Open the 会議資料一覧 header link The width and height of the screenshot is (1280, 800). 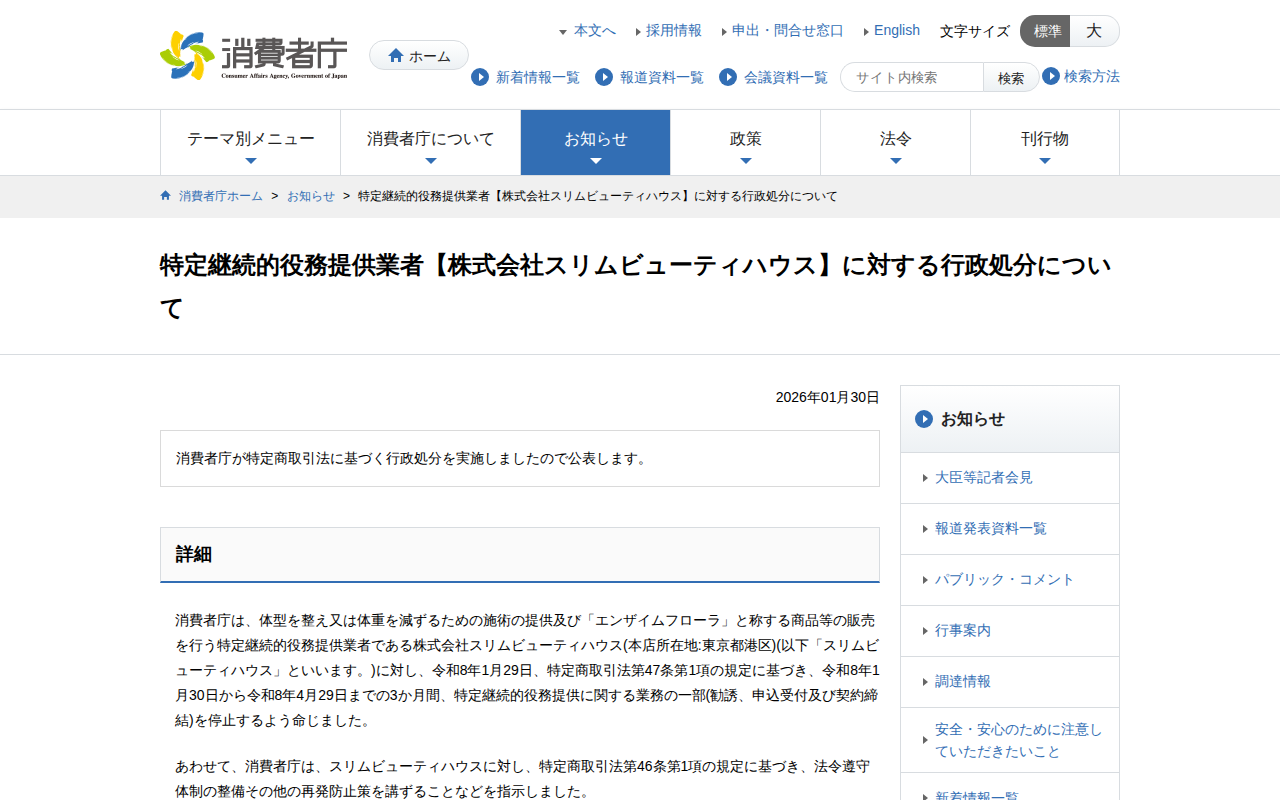click(786, 77)
